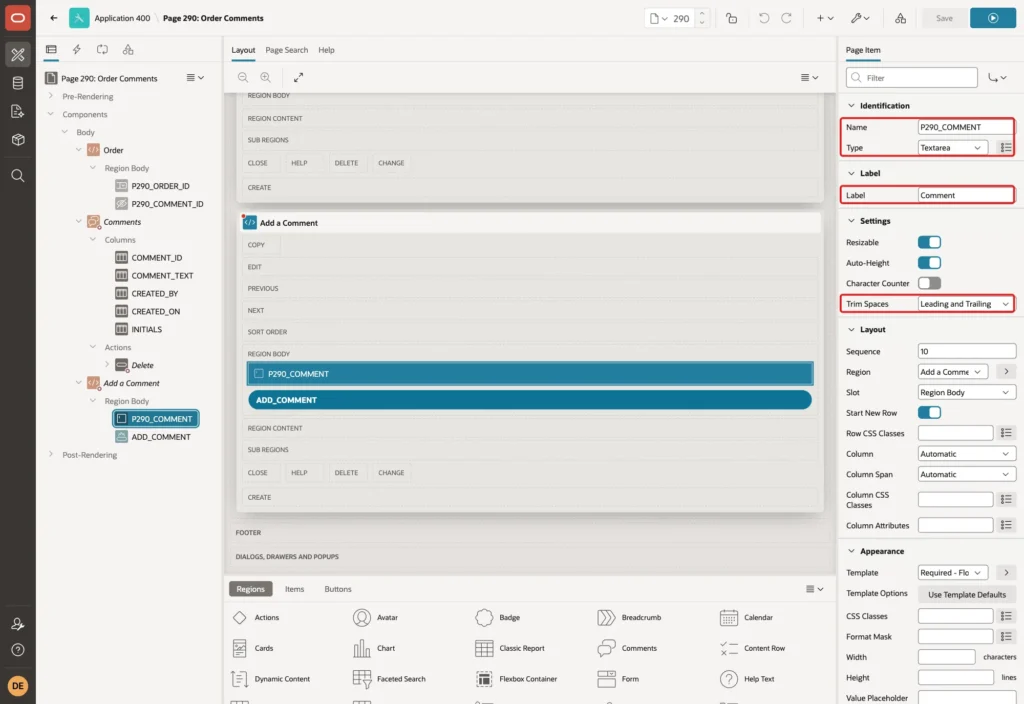Select P290_ORDER_ID in the tree
The image size is (1024, 704).
pyautogui.click(x=160, y=186)
